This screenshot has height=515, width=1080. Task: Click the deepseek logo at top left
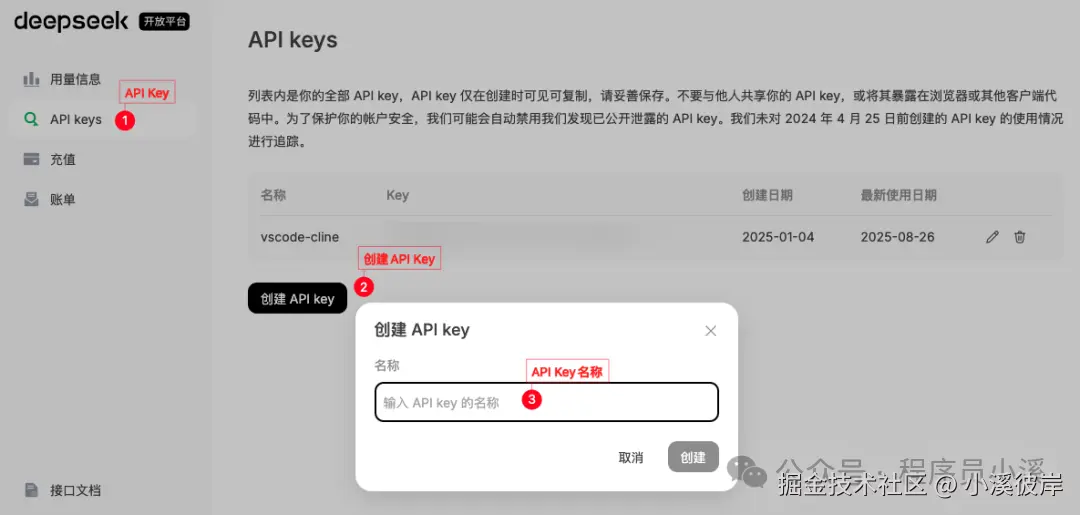coord(71,22)
